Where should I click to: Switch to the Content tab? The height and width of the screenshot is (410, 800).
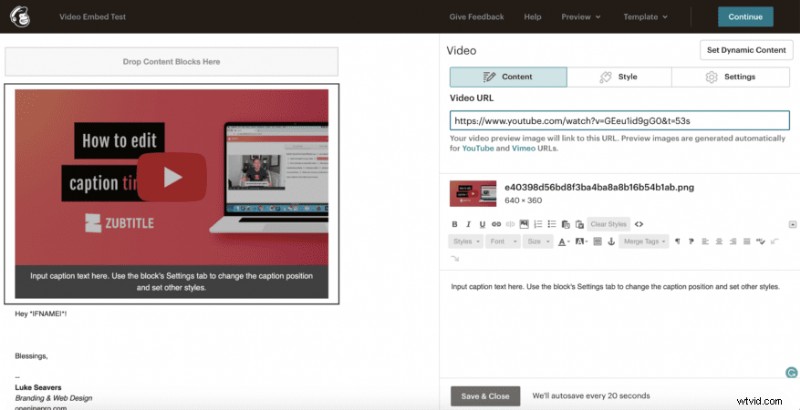(508, 77)
